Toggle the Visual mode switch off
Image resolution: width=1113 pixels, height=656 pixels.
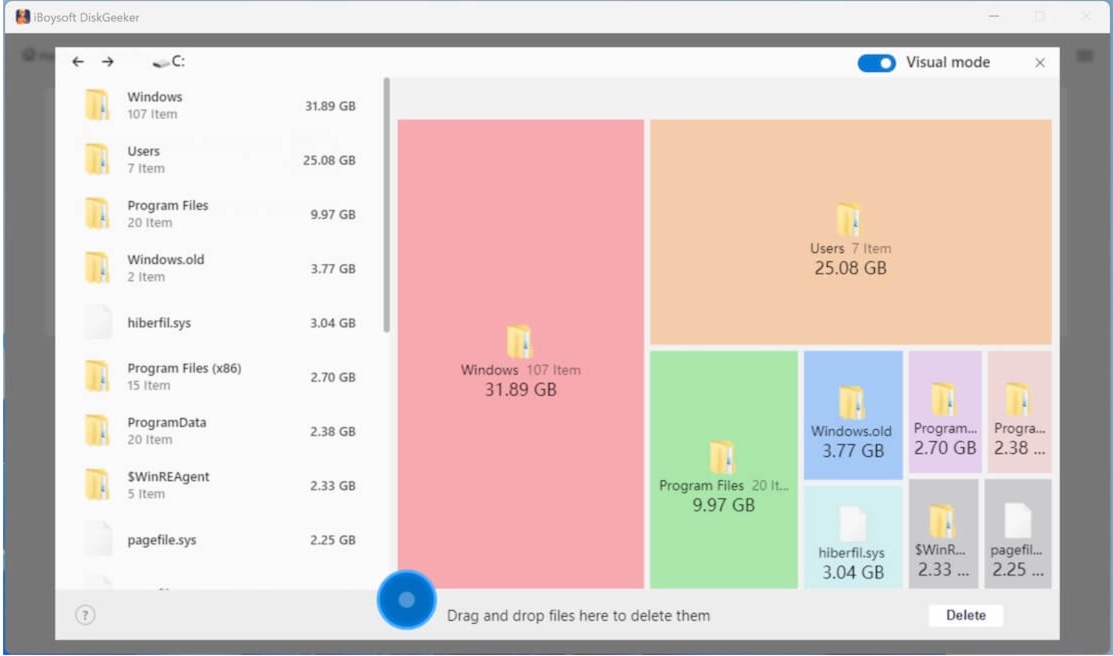pos(876,63)
